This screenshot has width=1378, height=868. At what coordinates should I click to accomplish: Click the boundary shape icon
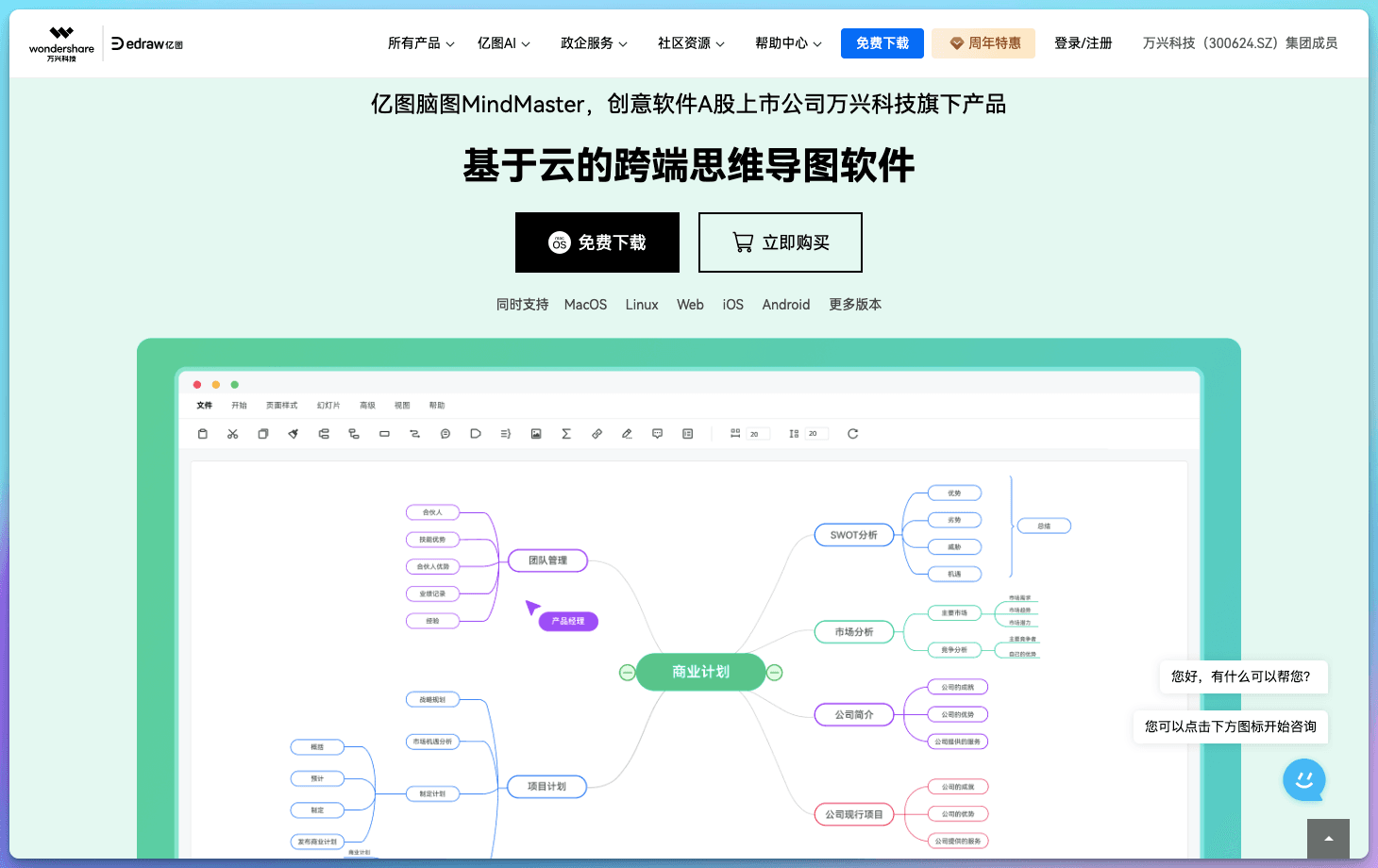[x=476, y=434]
